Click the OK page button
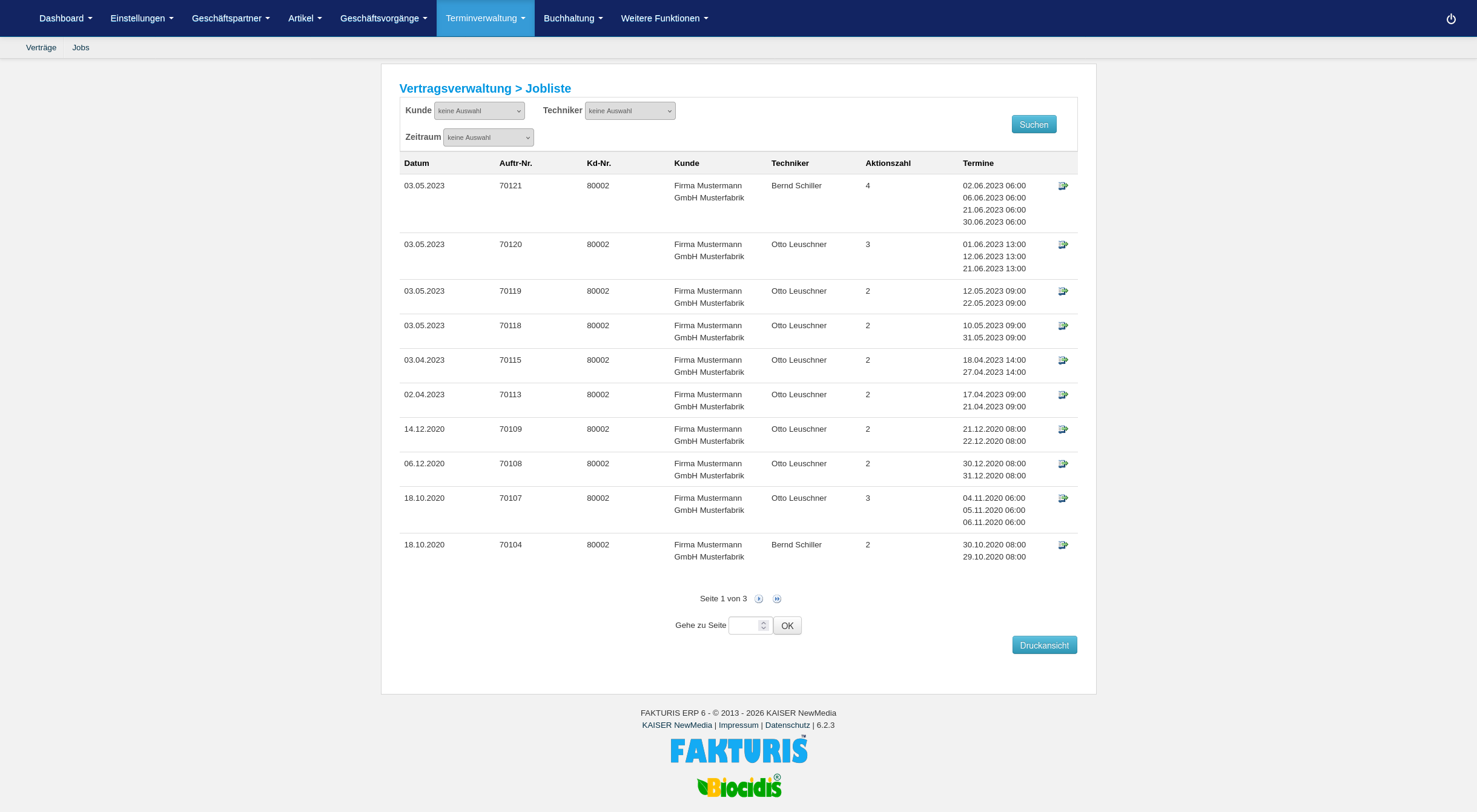 coord(787,626)
